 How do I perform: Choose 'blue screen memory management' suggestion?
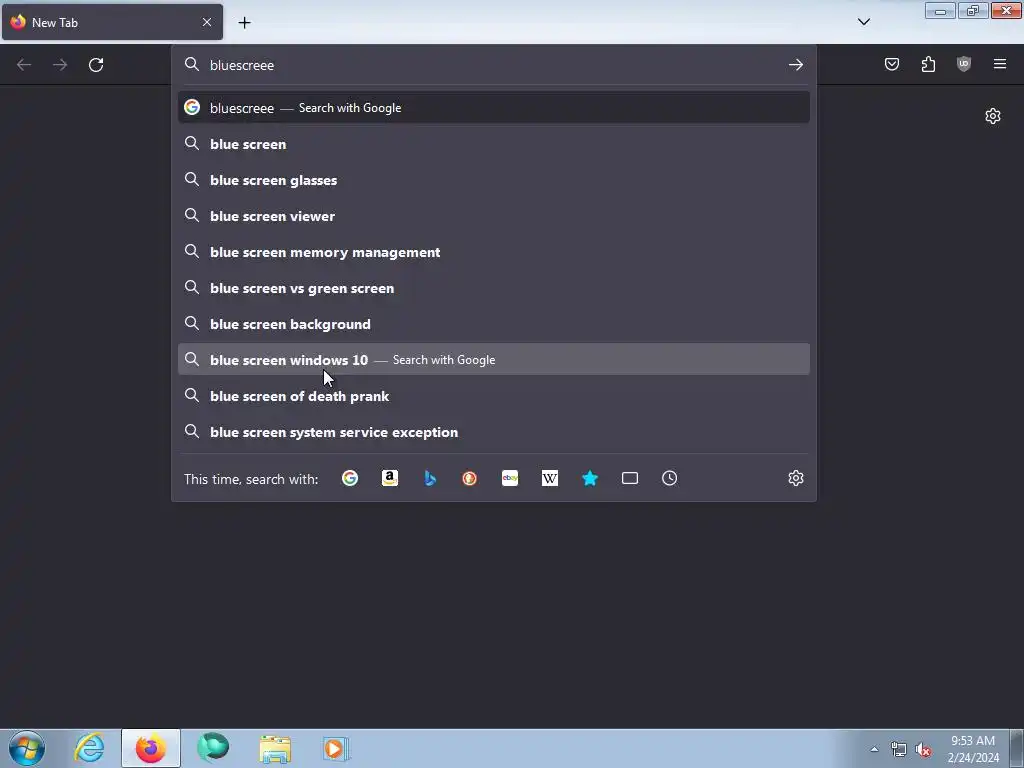(494, 252)
